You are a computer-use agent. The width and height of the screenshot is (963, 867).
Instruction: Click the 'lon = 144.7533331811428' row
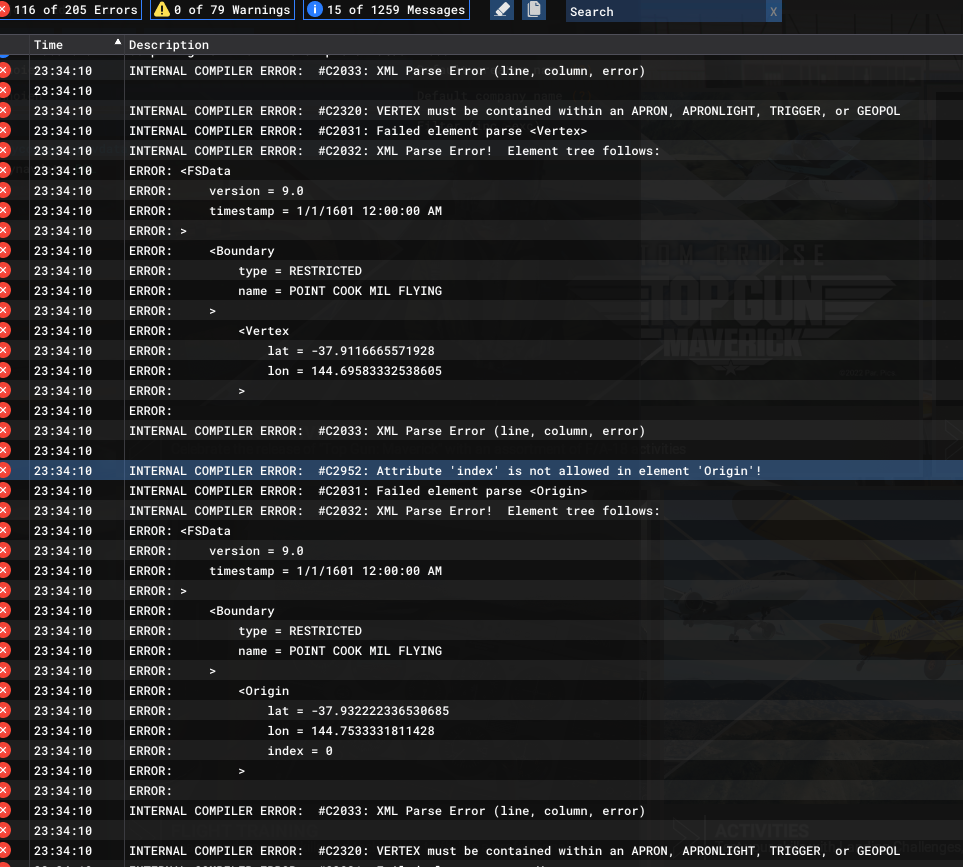pos(482,731)
